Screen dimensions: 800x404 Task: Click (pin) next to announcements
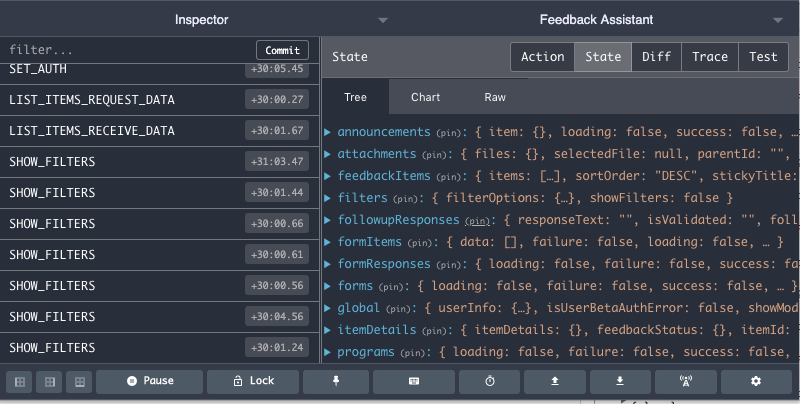coord(448,133)
